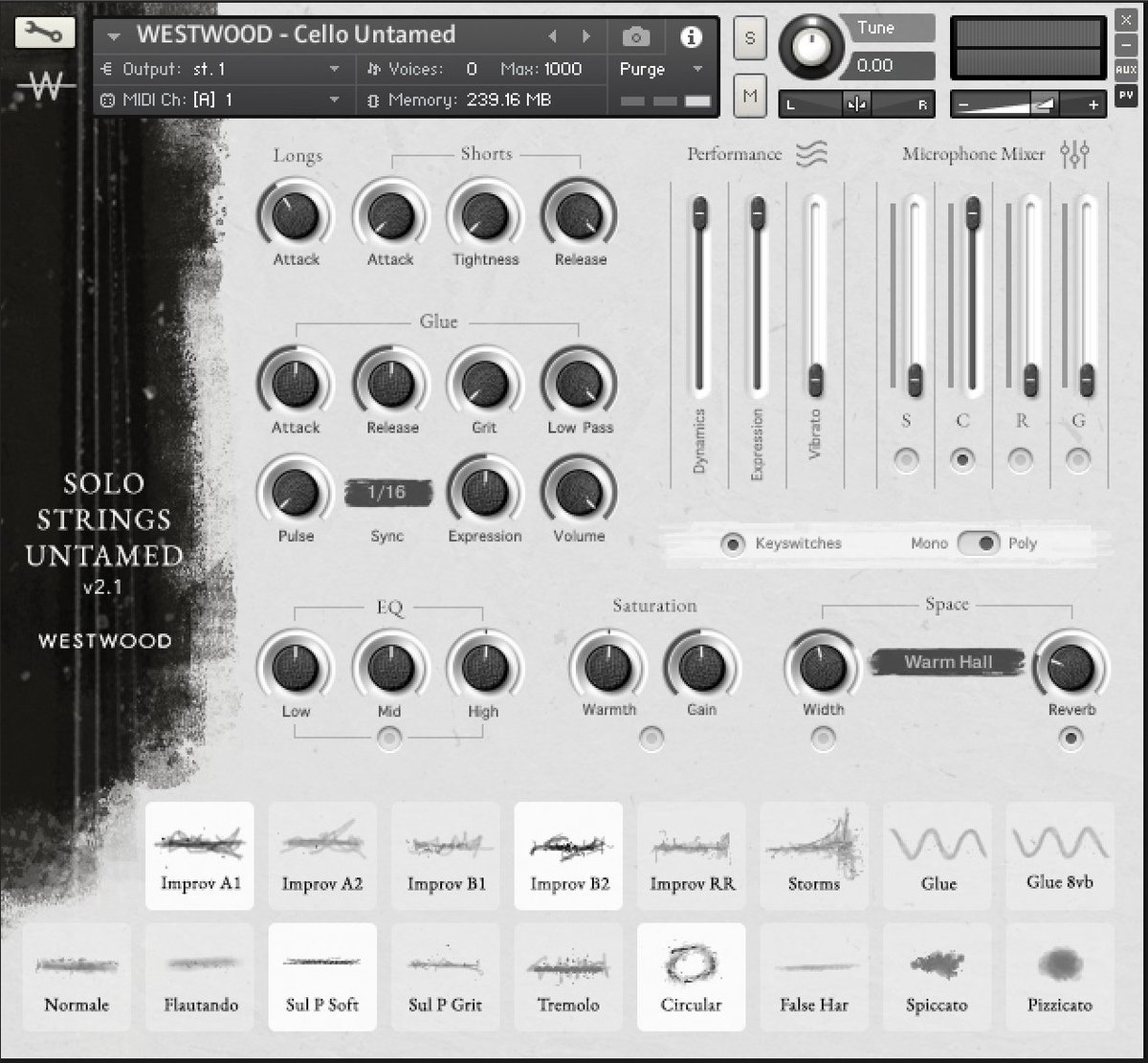Open the instrument name dropdown arrow
The image size is (1148, 1063).
tap(114, 37)
